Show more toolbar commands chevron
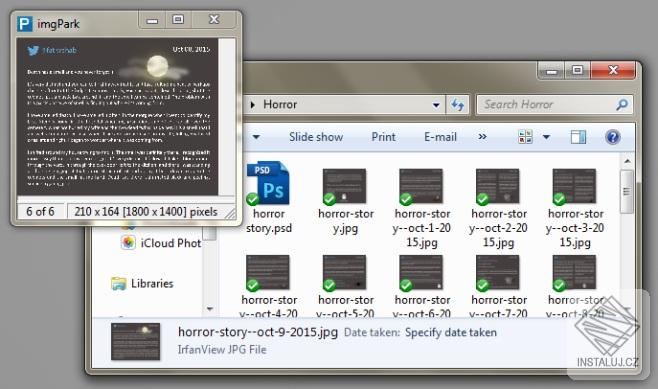This screenshot has height=389, width=658. [x=483, y=137]
